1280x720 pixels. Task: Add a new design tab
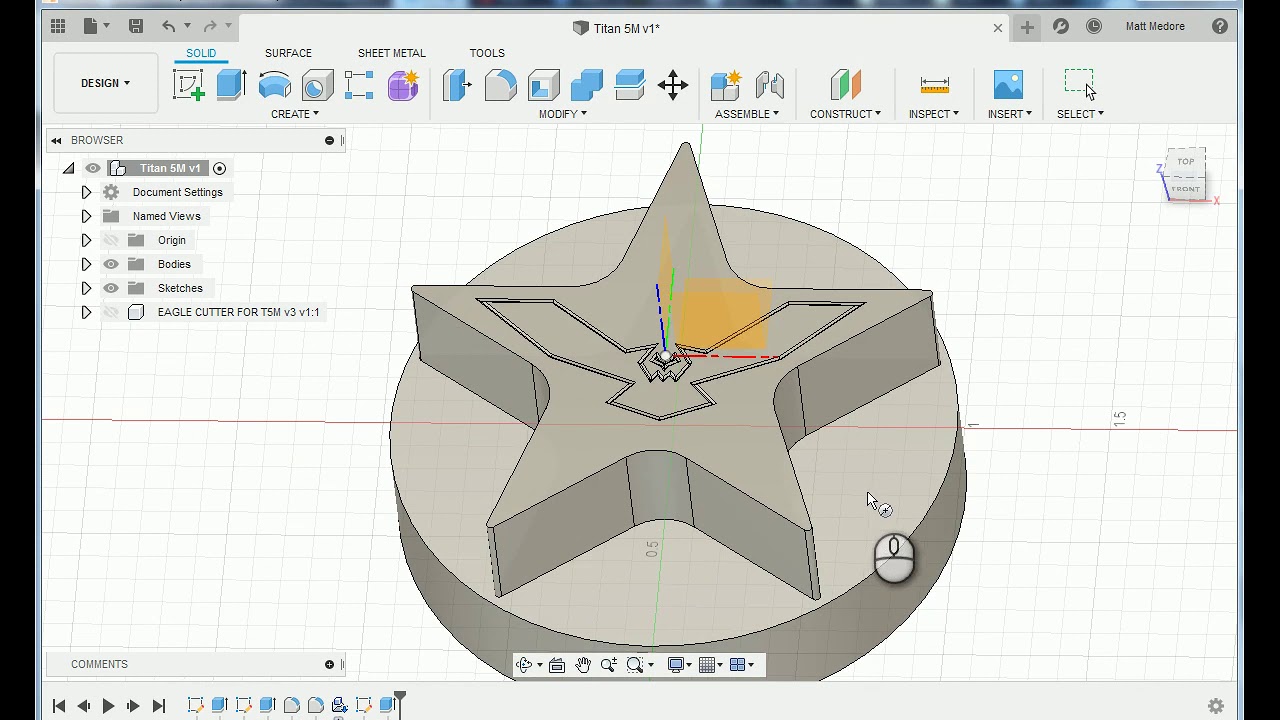pos(1027,27)
